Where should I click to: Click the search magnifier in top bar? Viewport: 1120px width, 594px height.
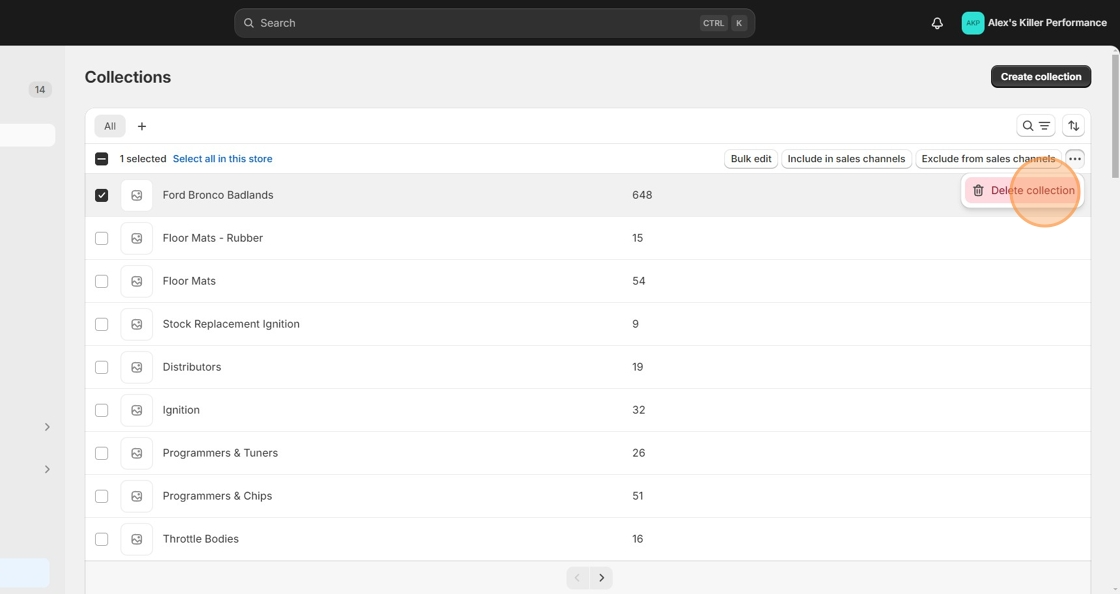click(249, 23)
